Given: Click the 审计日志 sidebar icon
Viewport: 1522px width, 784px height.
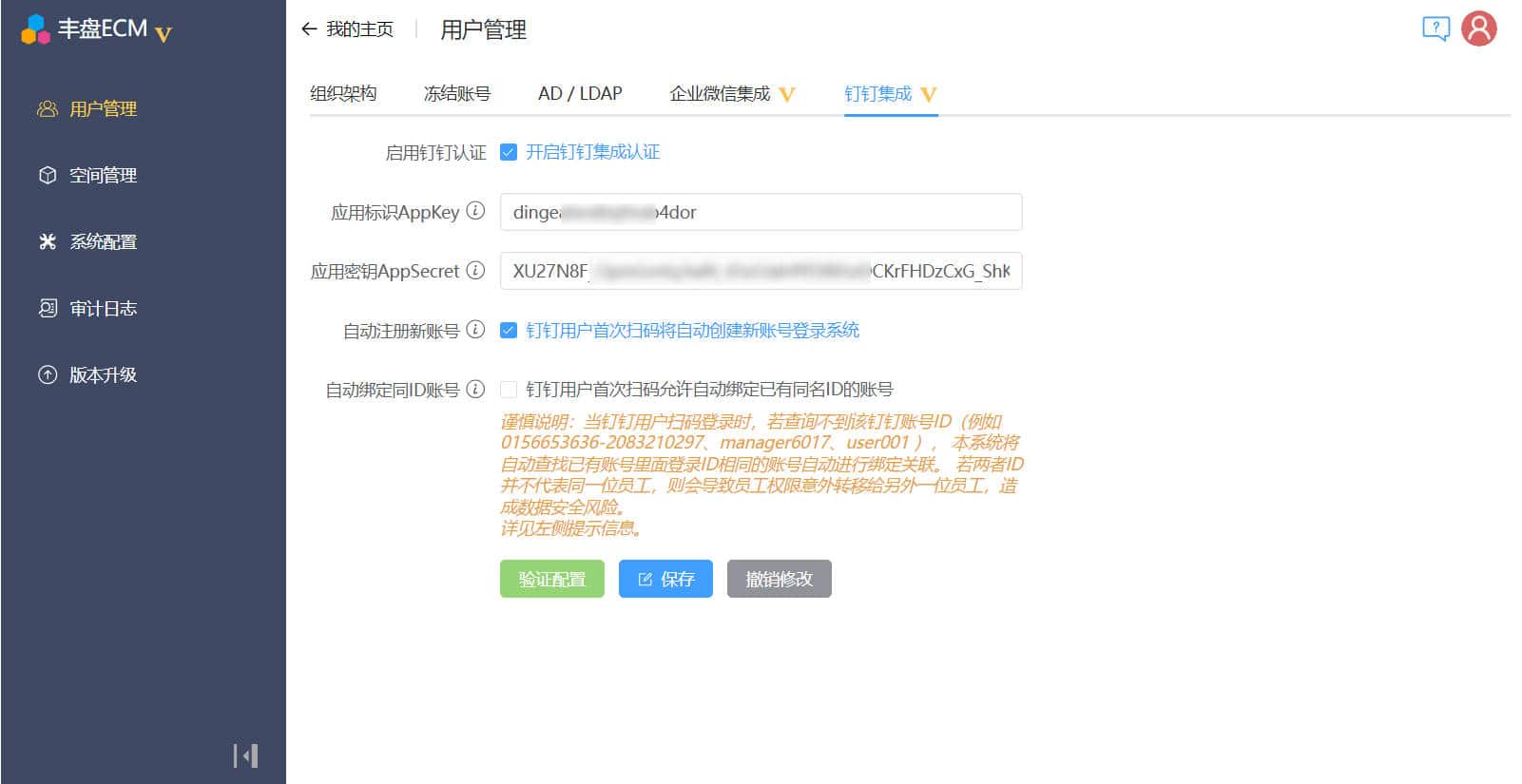Looking at the screenshot, I should tap(48, 308).
